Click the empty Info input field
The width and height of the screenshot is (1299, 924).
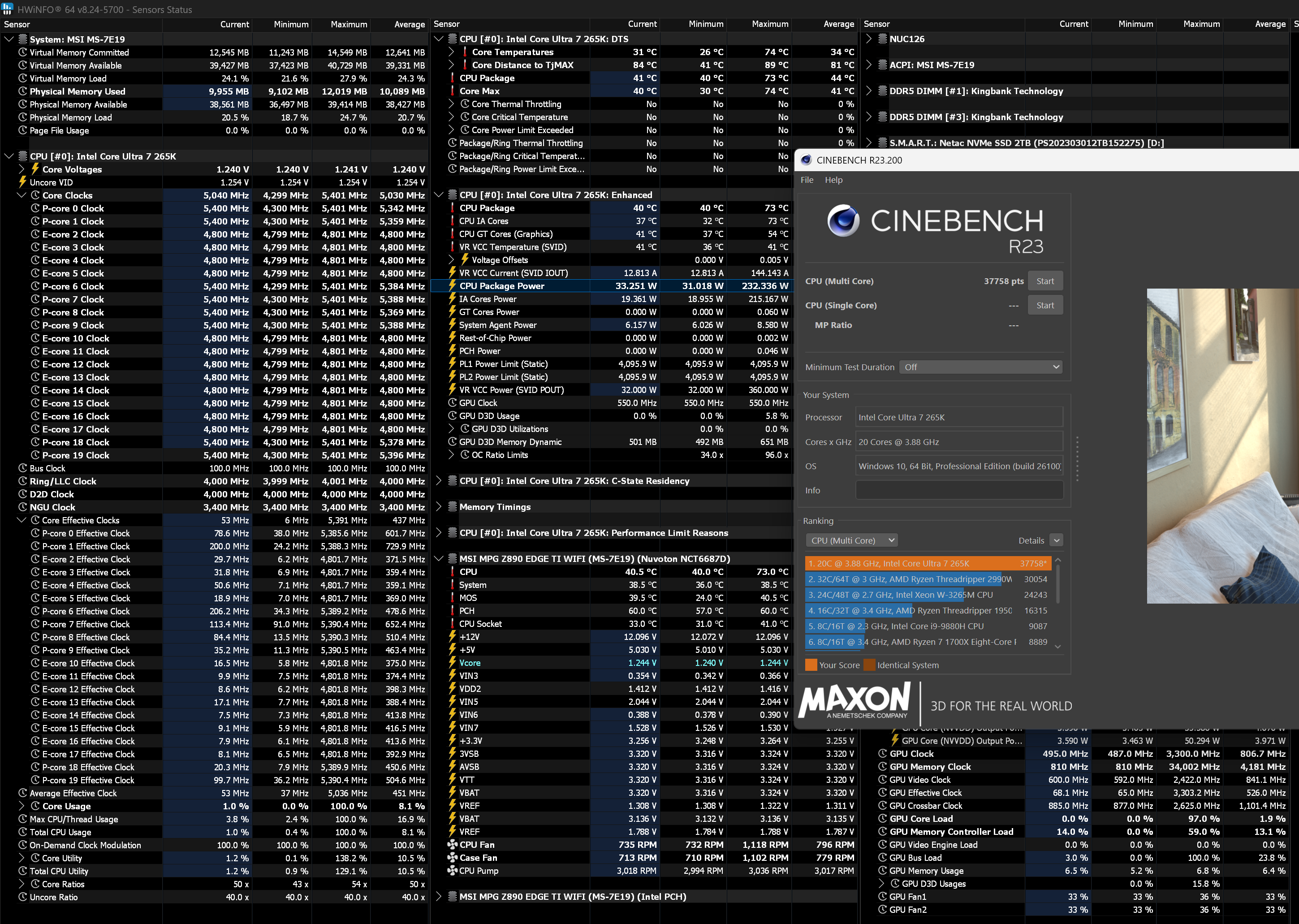click(x=959, y=490)
